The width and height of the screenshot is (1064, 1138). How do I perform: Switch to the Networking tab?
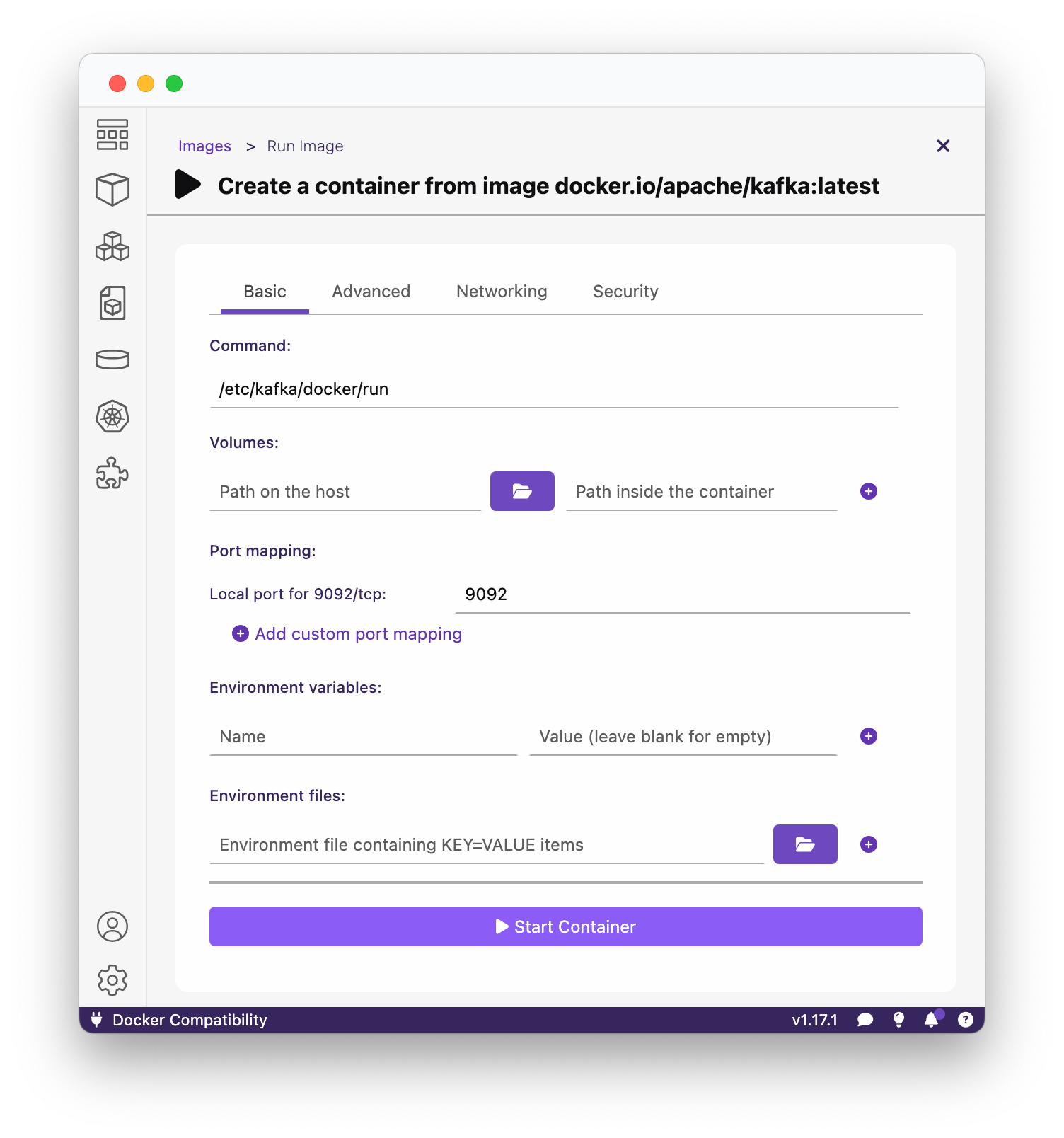502,292
